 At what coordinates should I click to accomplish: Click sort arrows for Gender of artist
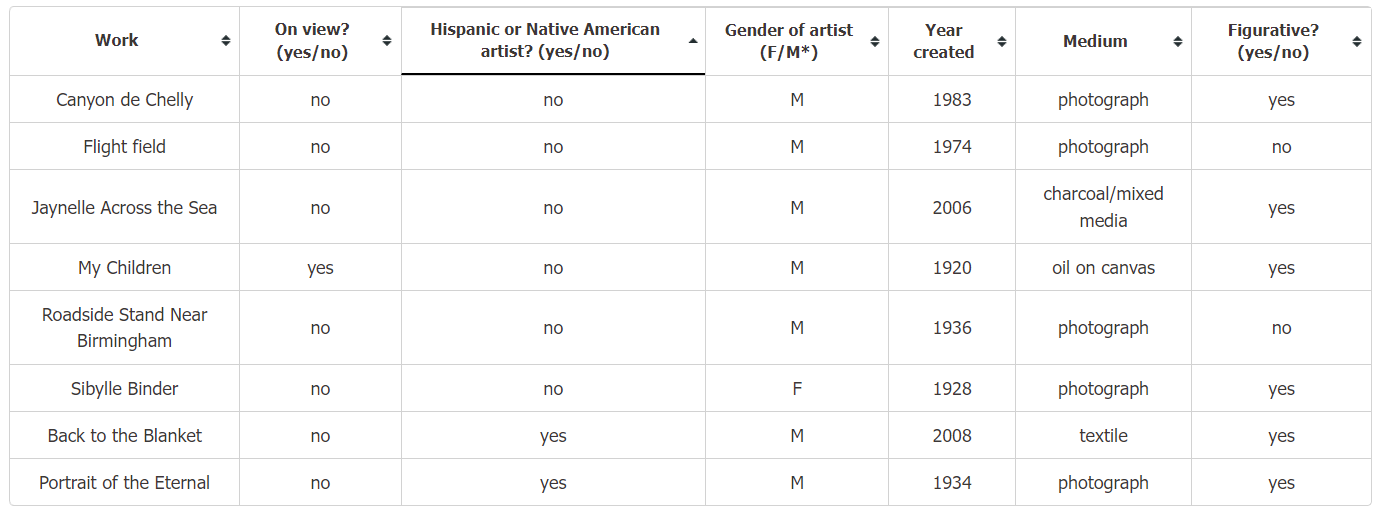tap(875, 41)
